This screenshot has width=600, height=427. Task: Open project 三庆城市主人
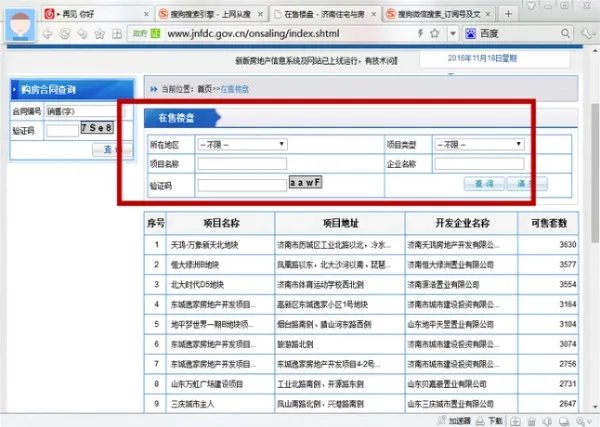[192, 404]
